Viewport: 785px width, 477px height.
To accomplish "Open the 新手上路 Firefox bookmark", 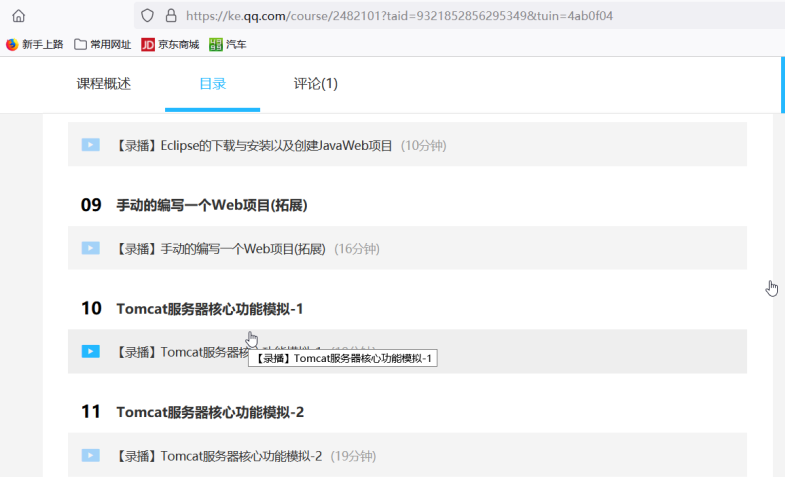I will pos(35,45).
